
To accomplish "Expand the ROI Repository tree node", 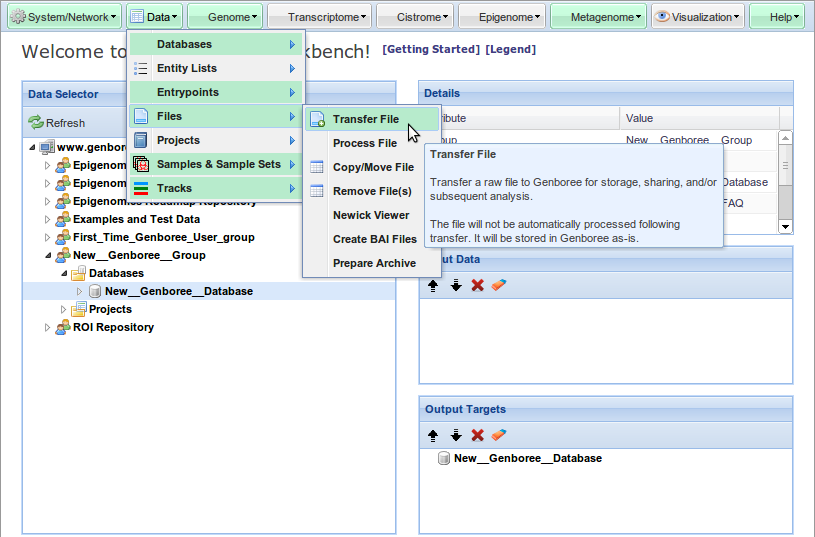I will [x=47, y=328].
